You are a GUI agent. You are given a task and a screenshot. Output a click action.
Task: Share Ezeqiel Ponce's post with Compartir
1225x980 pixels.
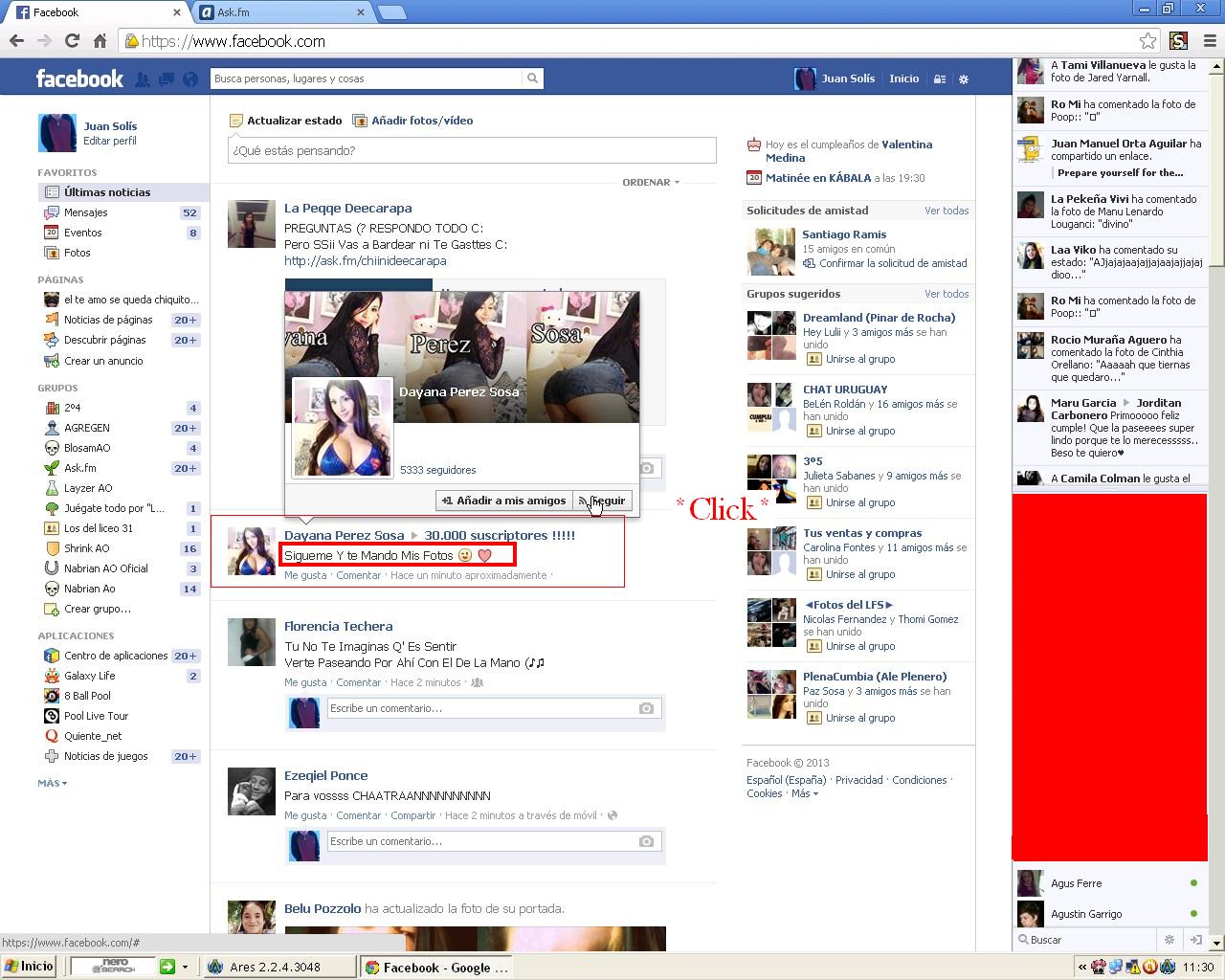413,815
